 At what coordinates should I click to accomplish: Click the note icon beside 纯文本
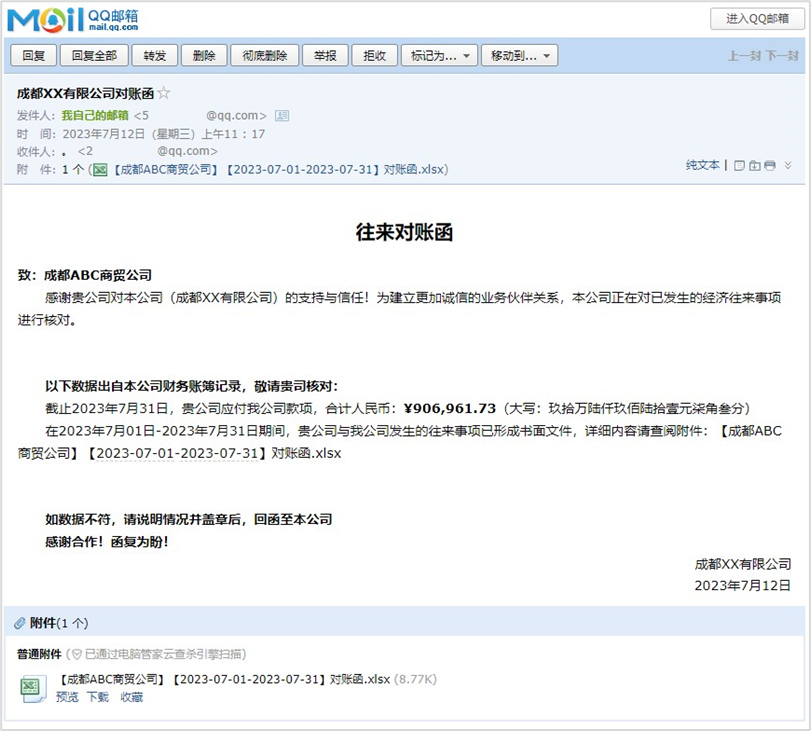click(x=739, y=166)
